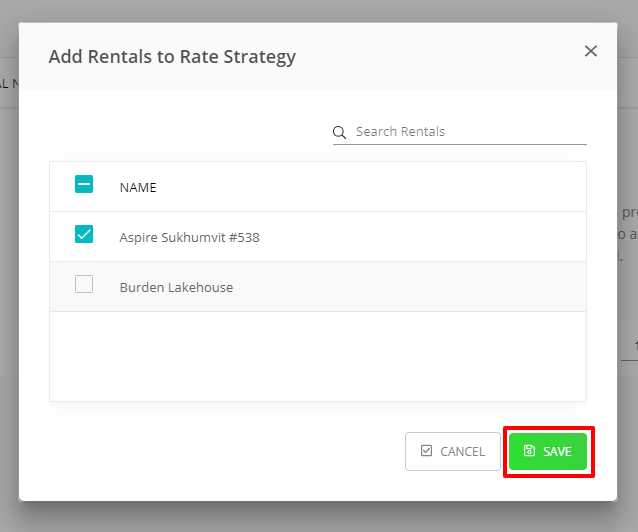Uncheck the Aspire Sukhumvit #538 checkbox
The height and width of the screenshot is (532, 638).
(84, 234)
